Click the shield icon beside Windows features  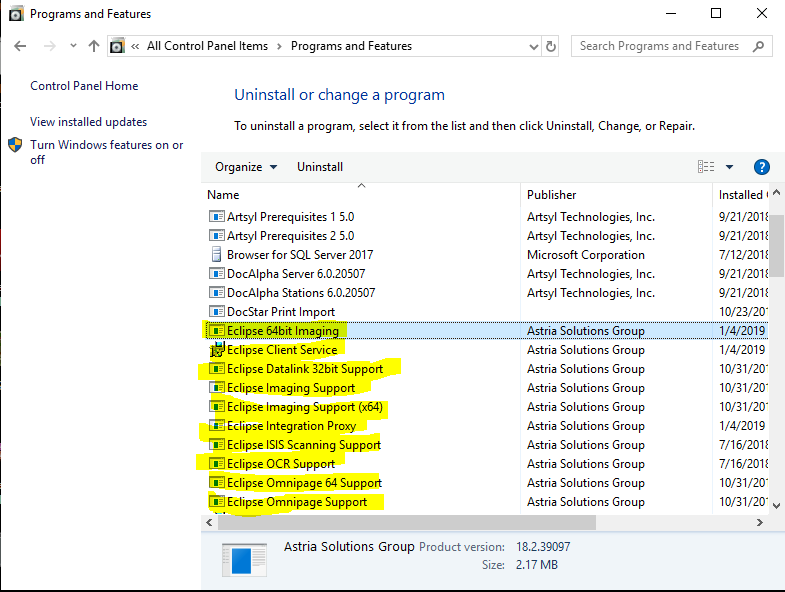(16, 145)
